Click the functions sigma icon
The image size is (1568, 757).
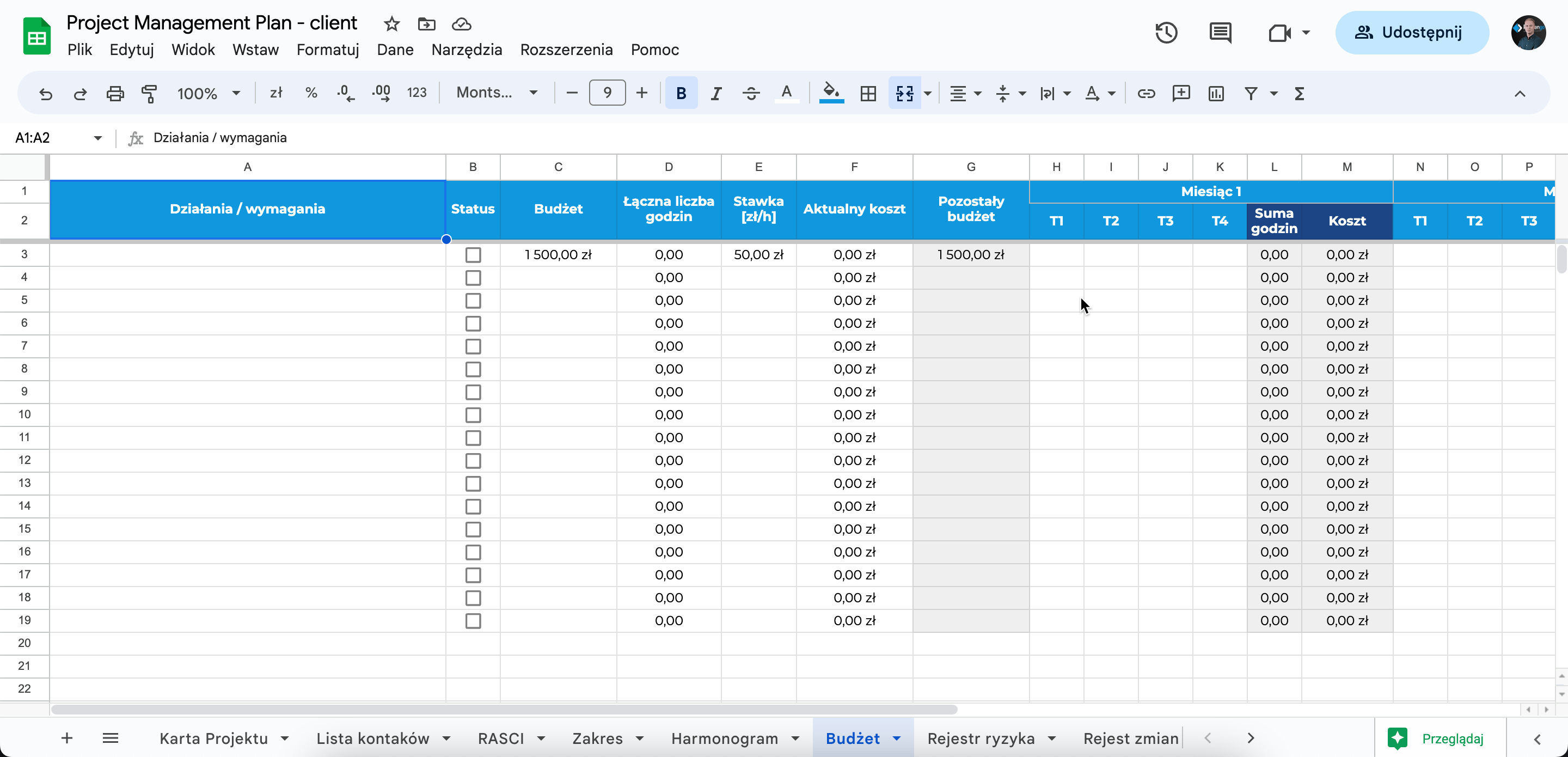click(x=1300, y=93)
